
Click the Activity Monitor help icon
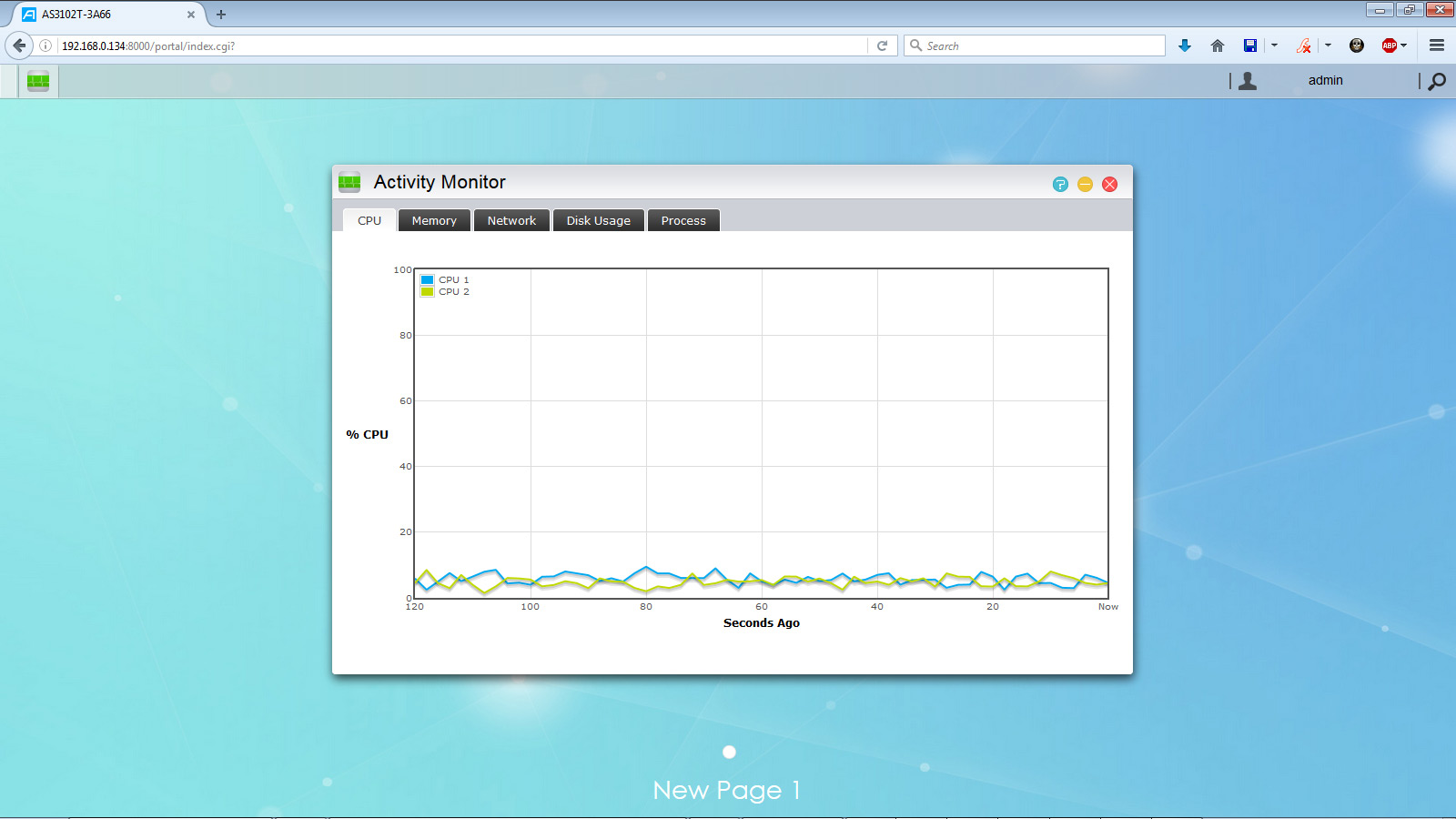pyautogui.click(x=1060, y=185)
